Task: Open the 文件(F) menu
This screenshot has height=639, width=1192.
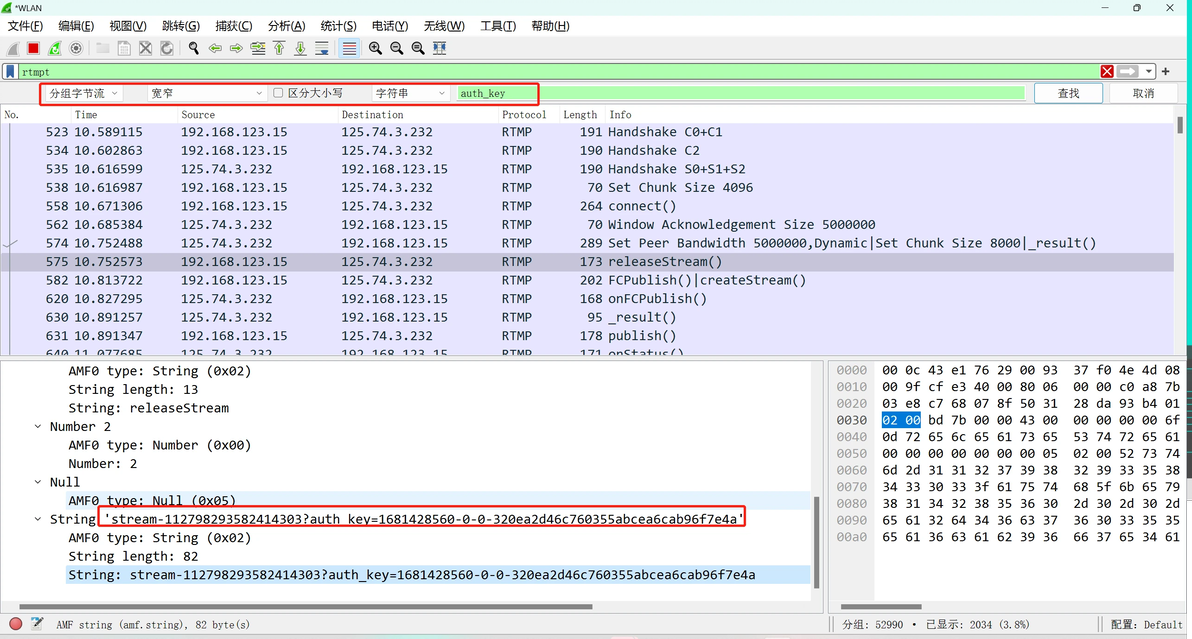Action: (25, 26)
